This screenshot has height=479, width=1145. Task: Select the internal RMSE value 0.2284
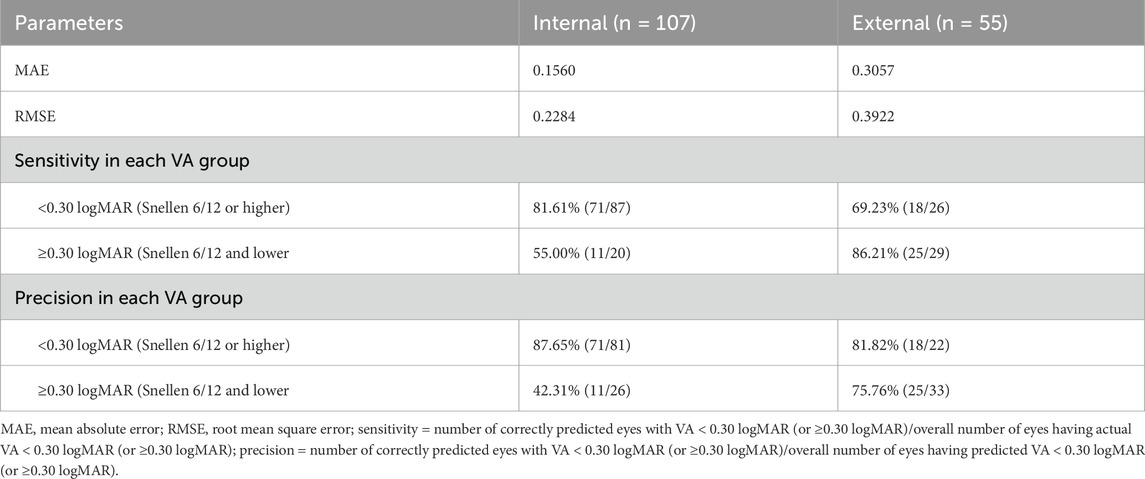click(556, 114)
